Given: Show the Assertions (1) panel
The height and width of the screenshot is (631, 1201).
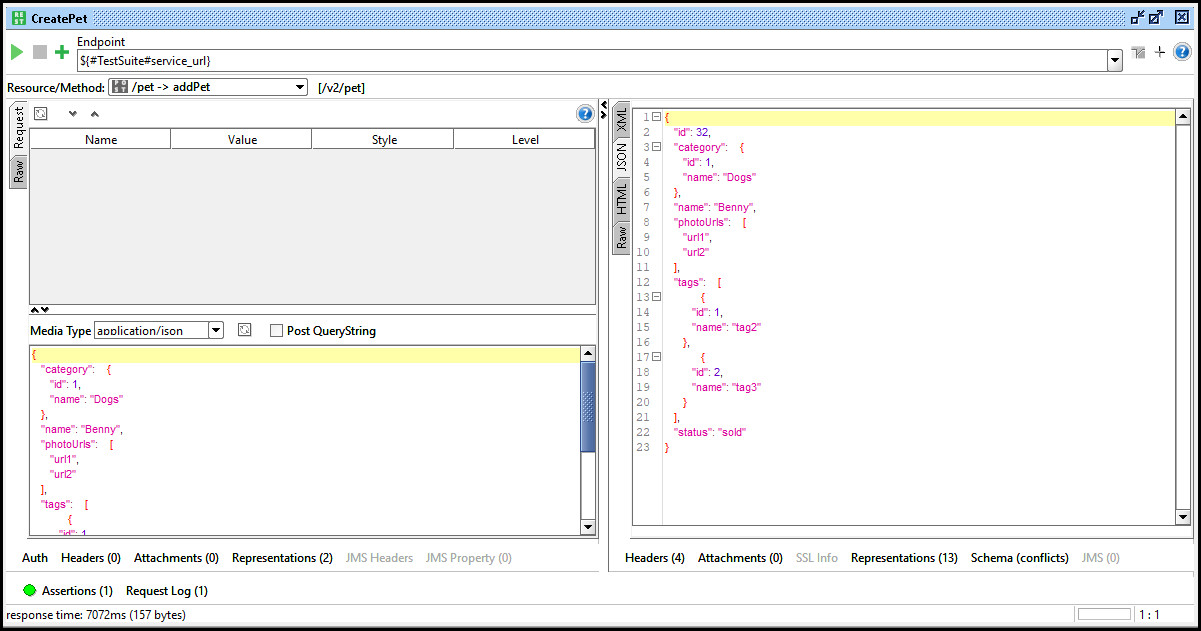Looking at the screenshot, I should (77, 591).
